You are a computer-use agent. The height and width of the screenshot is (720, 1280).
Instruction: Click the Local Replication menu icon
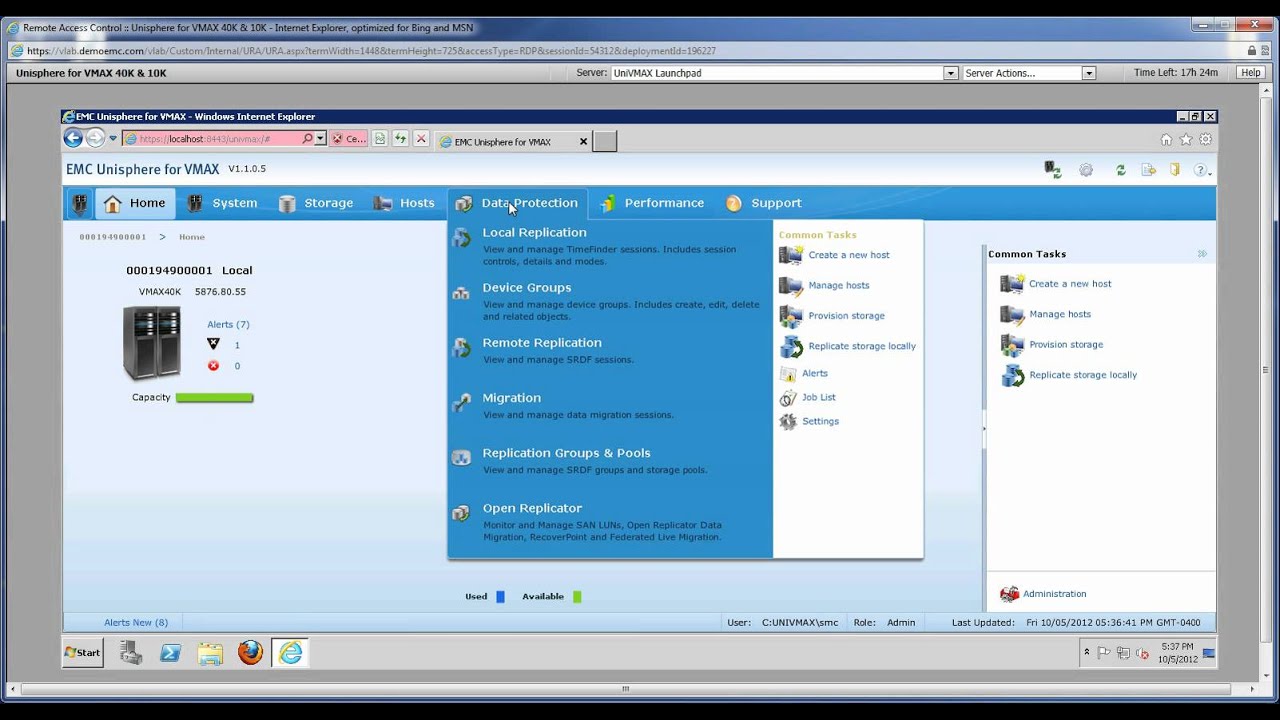[x=461, y=238]
